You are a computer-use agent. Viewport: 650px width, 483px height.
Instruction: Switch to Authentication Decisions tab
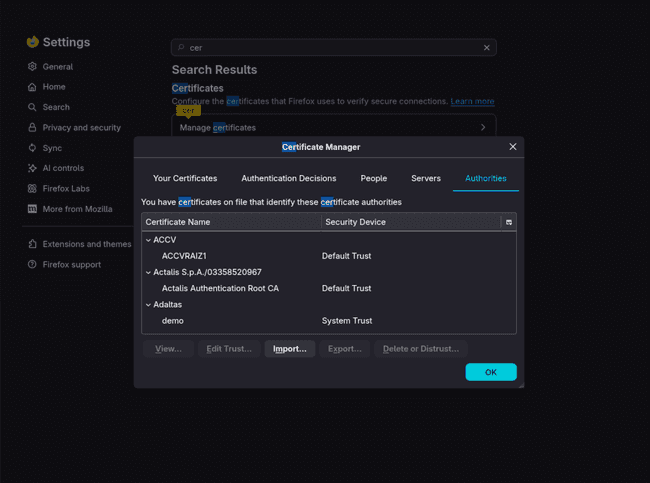click(x=289, y=179)
